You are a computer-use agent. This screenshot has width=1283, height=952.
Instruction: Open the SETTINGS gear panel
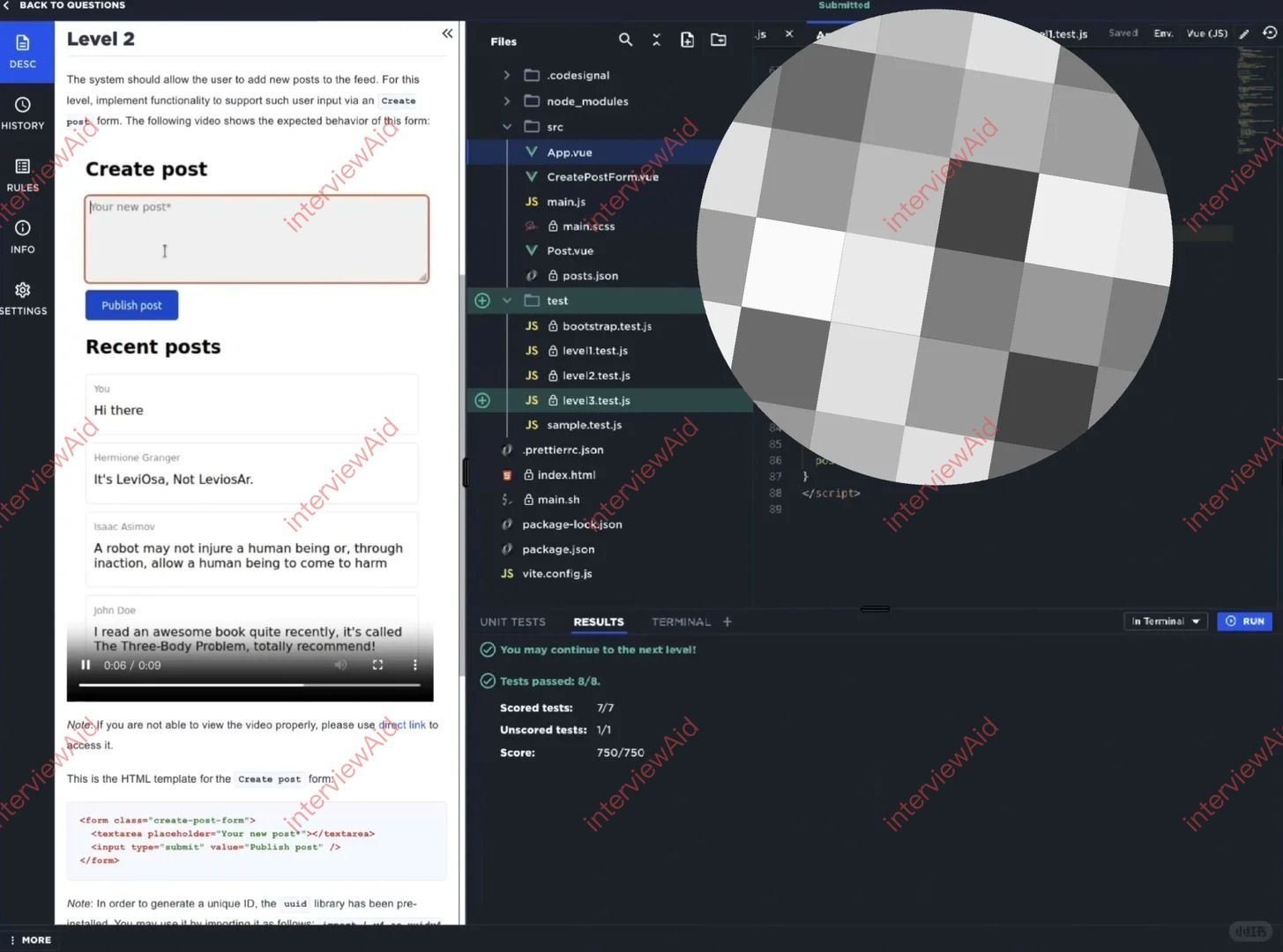click(x=23, y=298)
